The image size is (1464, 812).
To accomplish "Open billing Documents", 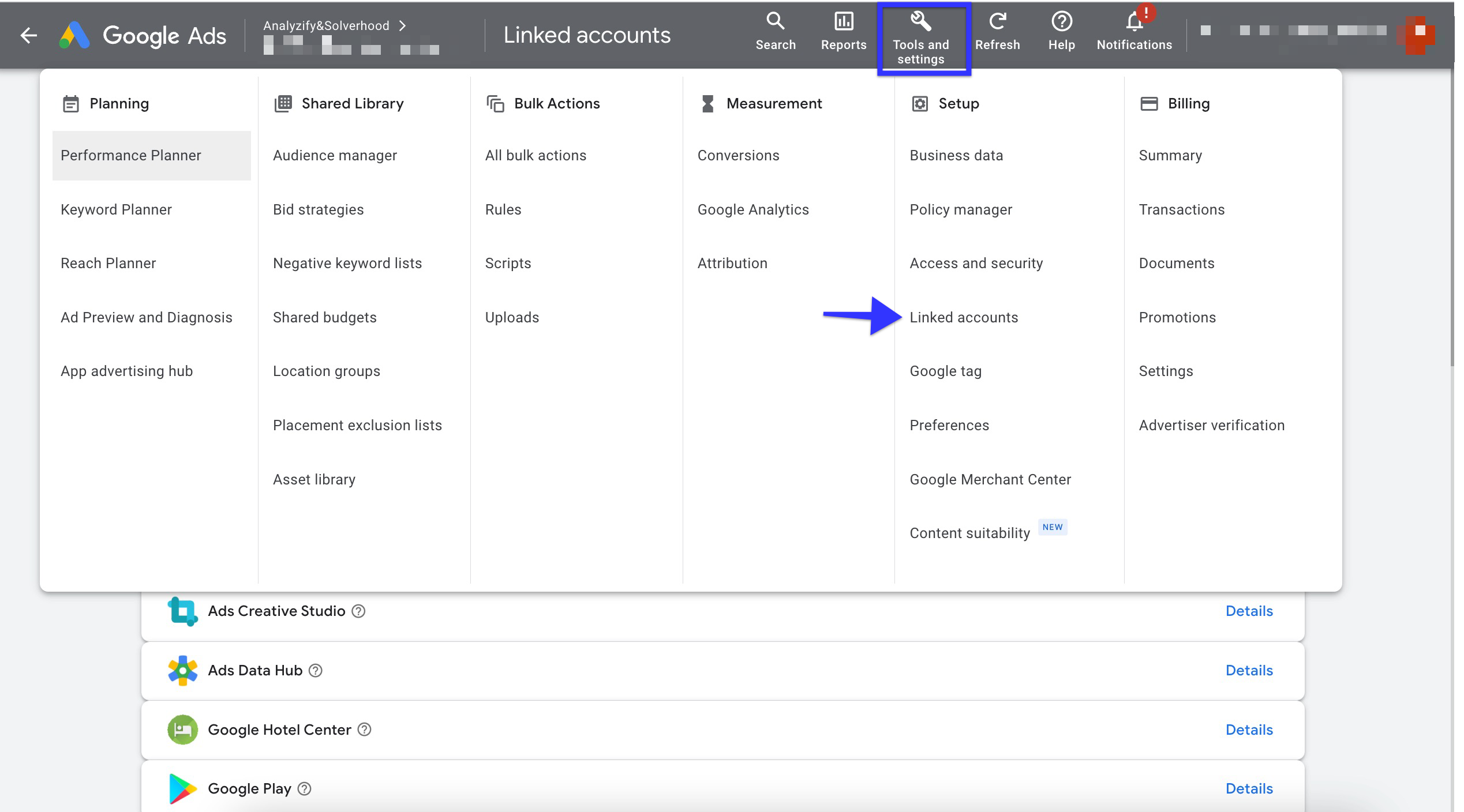I will (x=1177, y=263).
